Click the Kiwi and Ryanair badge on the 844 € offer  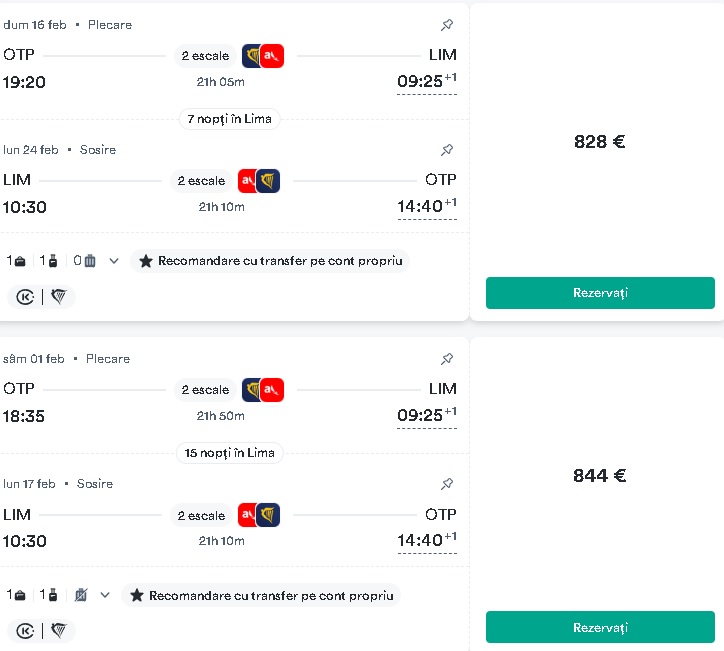click(x=42, y=630)
